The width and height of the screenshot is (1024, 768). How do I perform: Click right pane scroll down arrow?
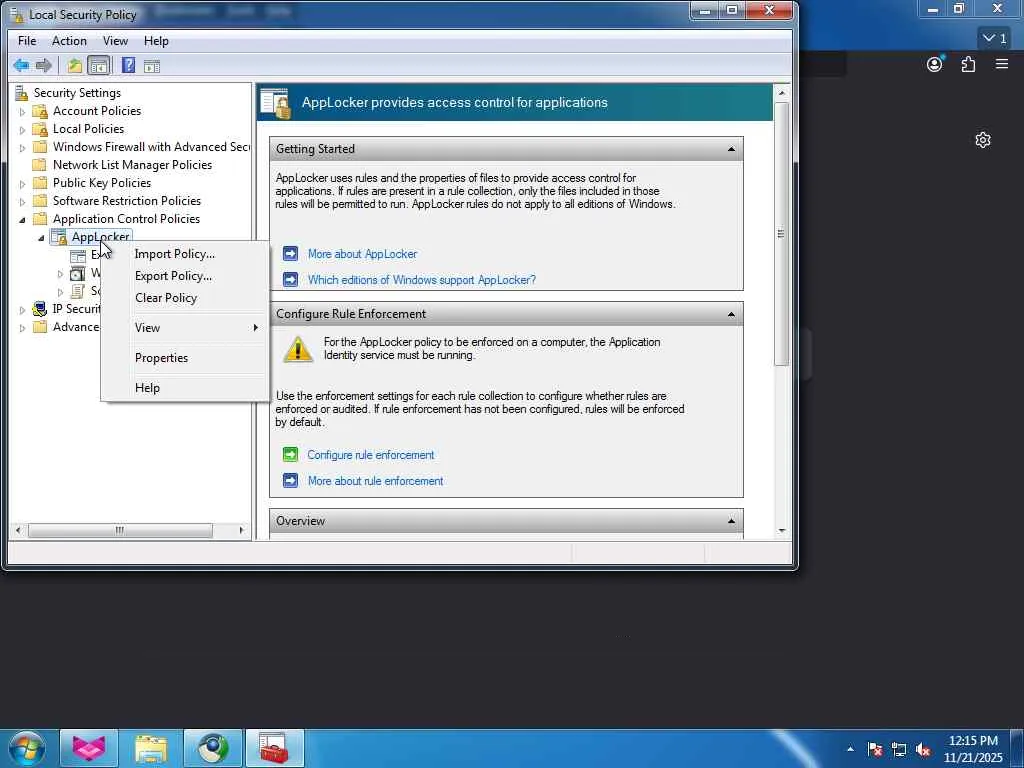(782, 531)
